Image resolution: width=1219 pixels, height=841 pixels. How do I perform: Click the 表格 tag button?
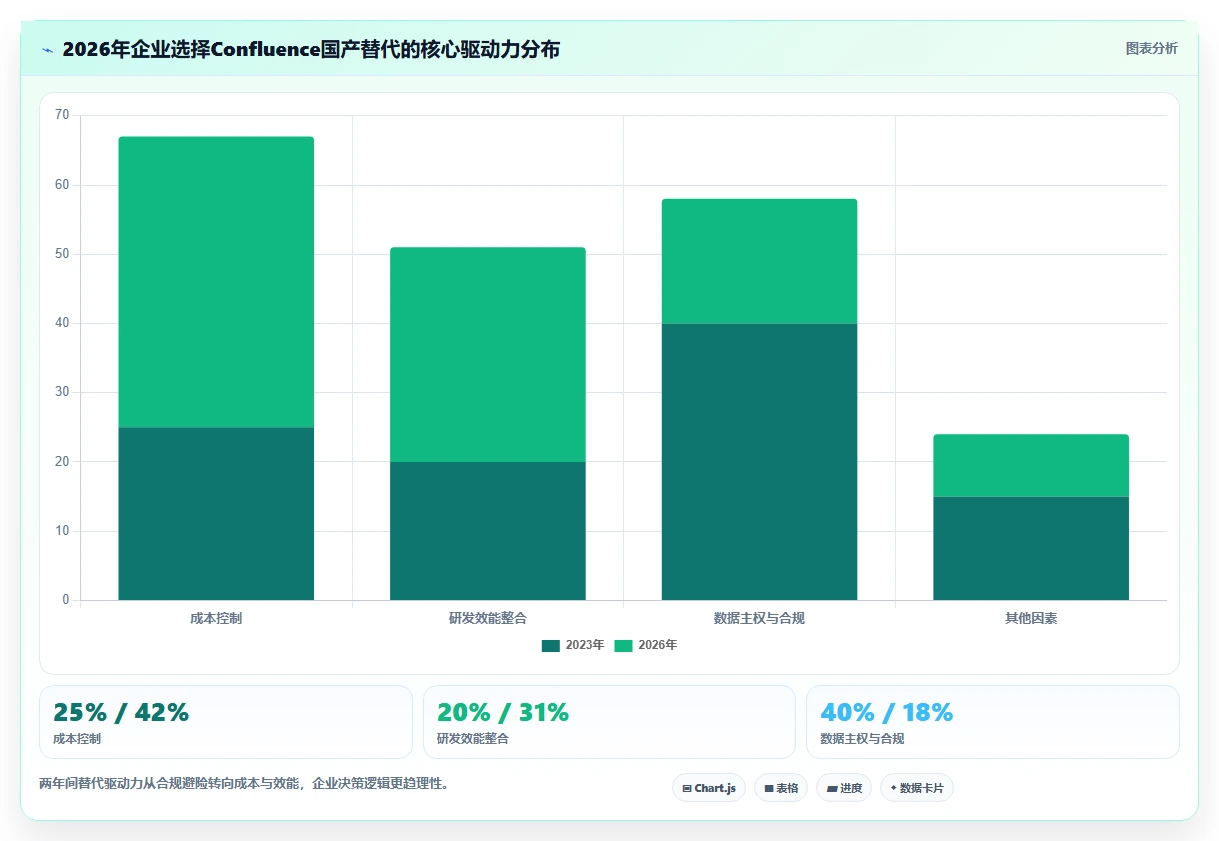[x=781, y=788]
